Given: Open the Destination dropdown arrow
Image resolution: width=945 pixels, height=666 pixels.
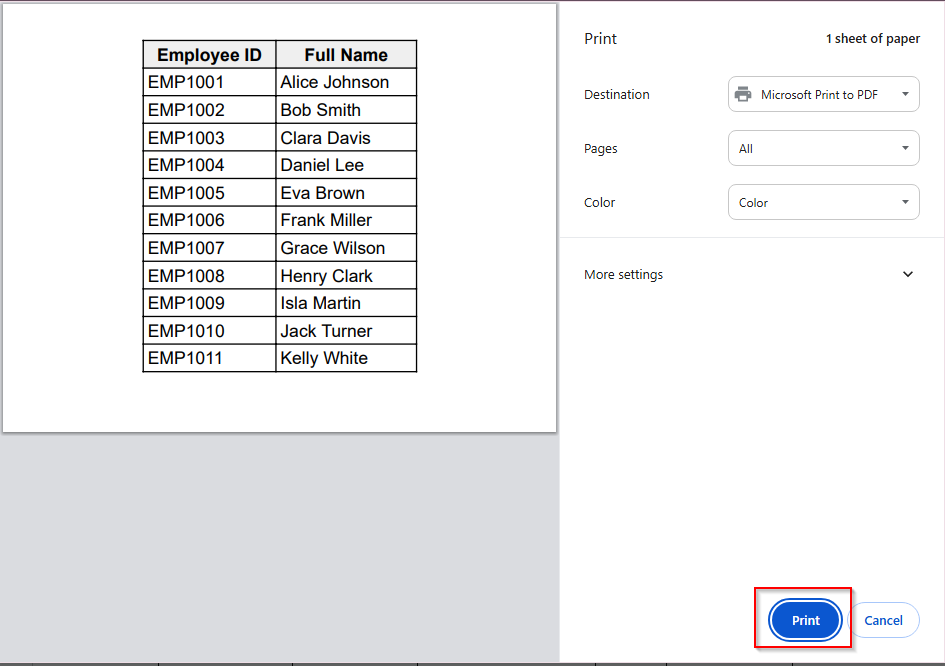Looking at the screenshot, I should [x=904, y=95].
